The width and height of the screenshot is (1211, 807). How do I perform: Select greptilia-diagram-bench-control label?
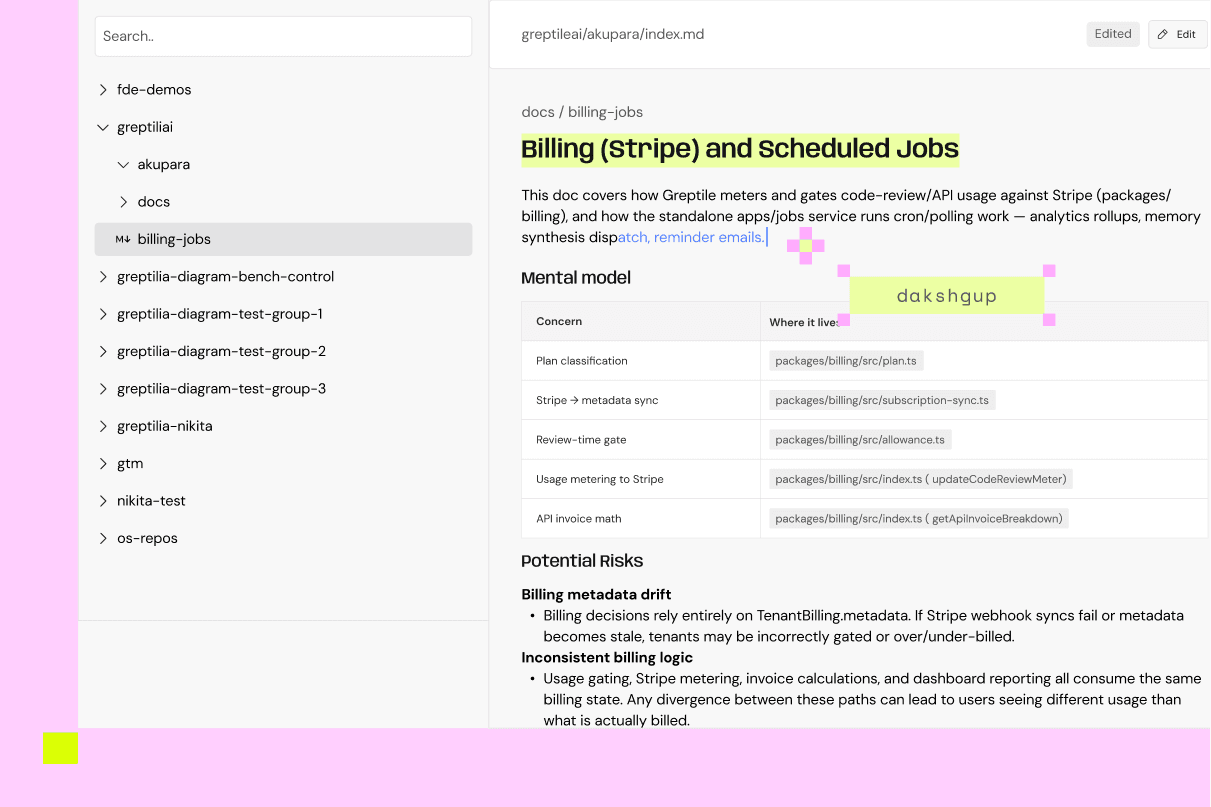(225, 277)
